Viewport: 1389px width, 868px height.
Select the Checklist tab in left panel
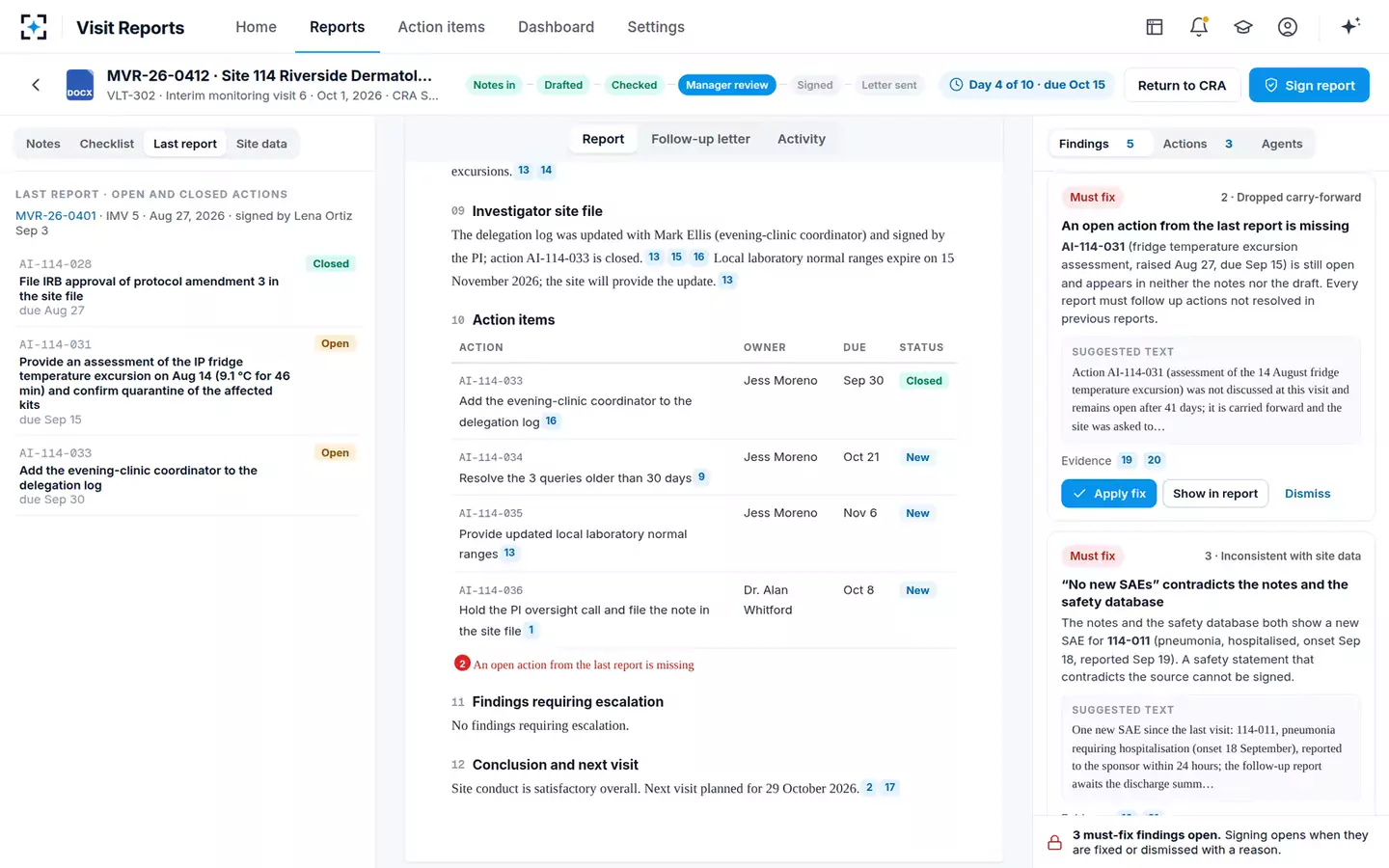(107, 144)
